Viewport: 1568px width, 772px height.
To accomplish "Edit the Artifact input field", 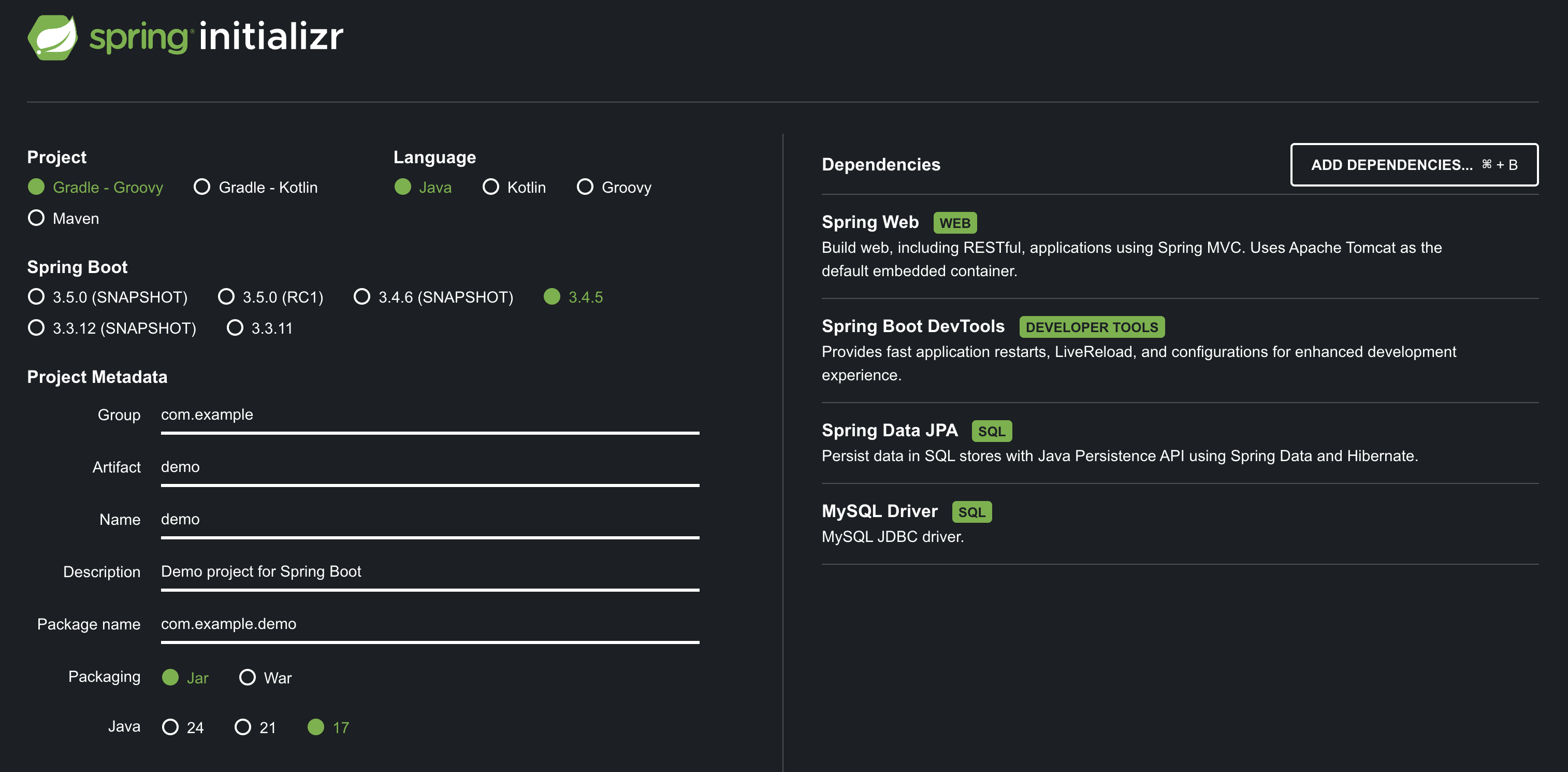I will pyautogui.click(x=430, y=467).
